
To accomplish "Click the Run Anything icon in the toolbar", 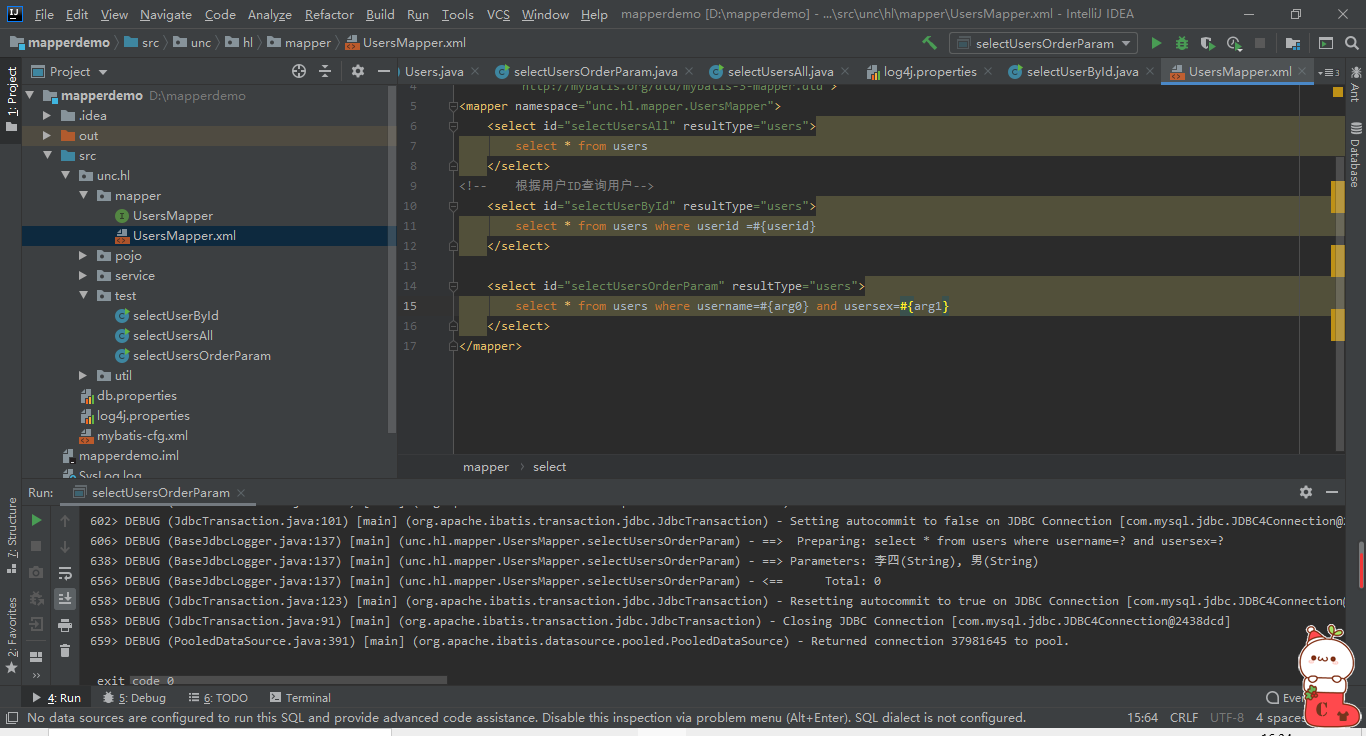I will [x=1325, y=43].
